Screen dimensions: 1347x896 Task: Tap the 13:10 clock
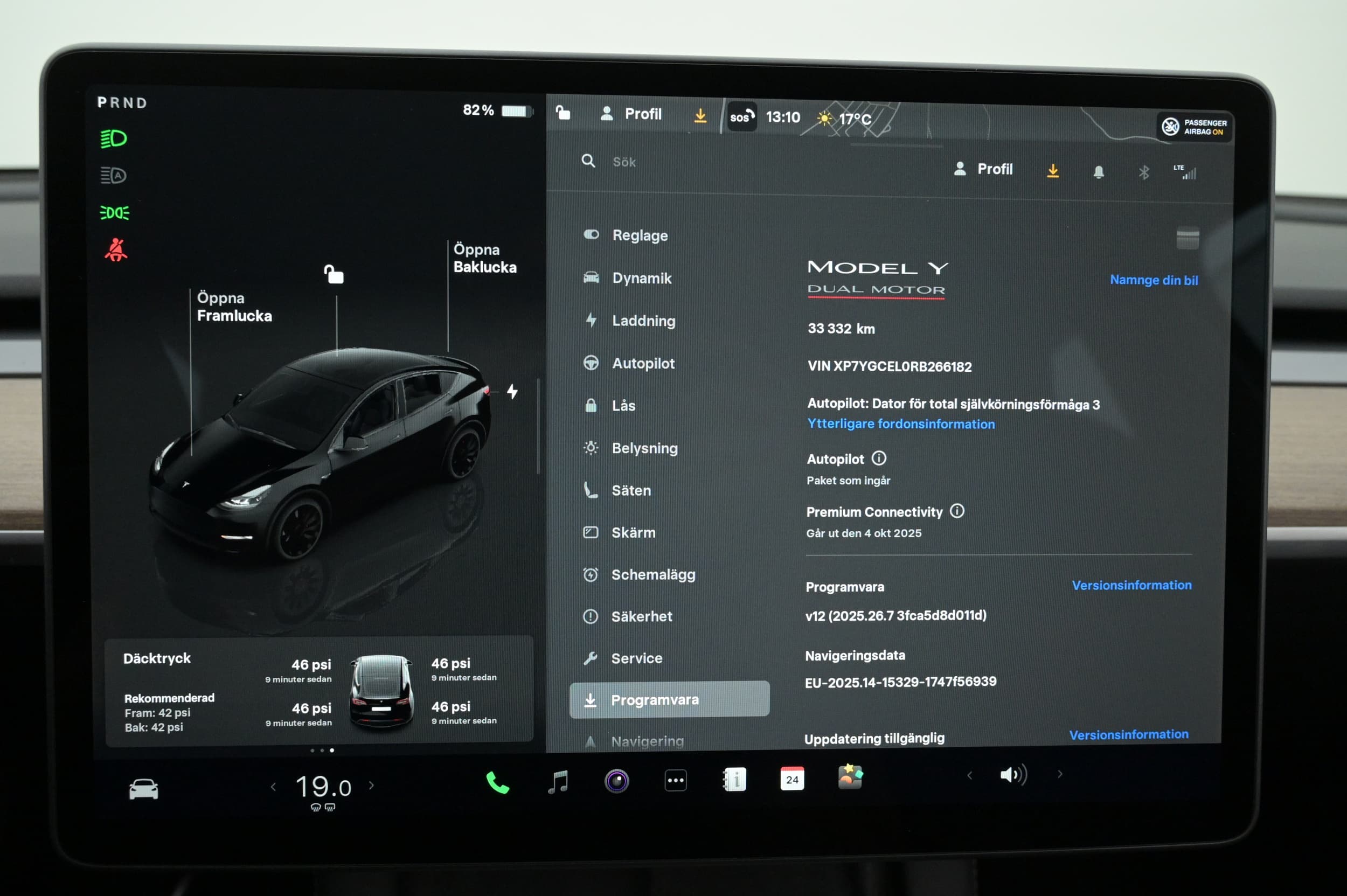(x=782, y=117)
